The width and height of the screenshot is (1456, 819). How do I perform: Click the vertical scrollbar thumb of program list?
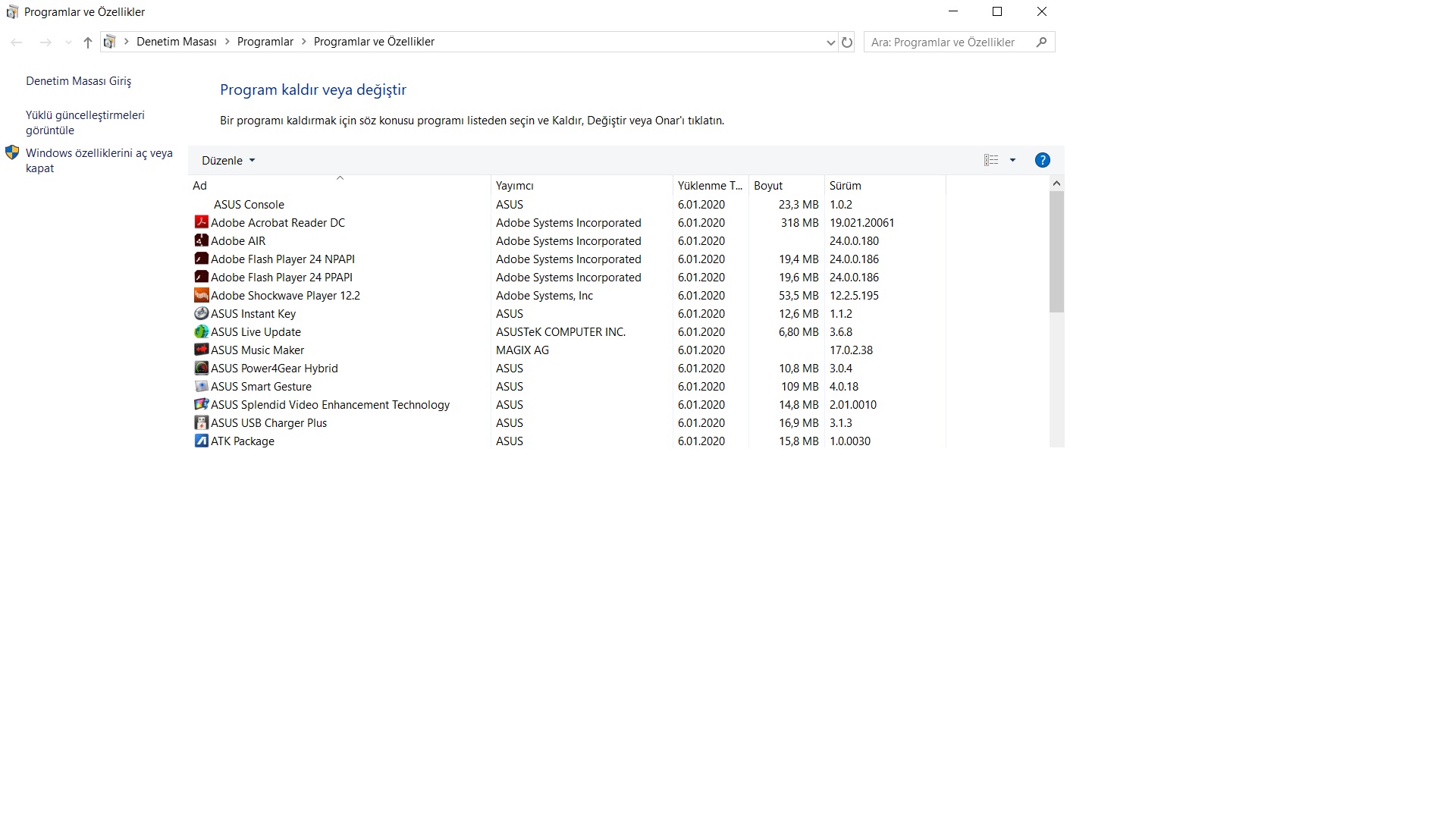click(1056, 250)
